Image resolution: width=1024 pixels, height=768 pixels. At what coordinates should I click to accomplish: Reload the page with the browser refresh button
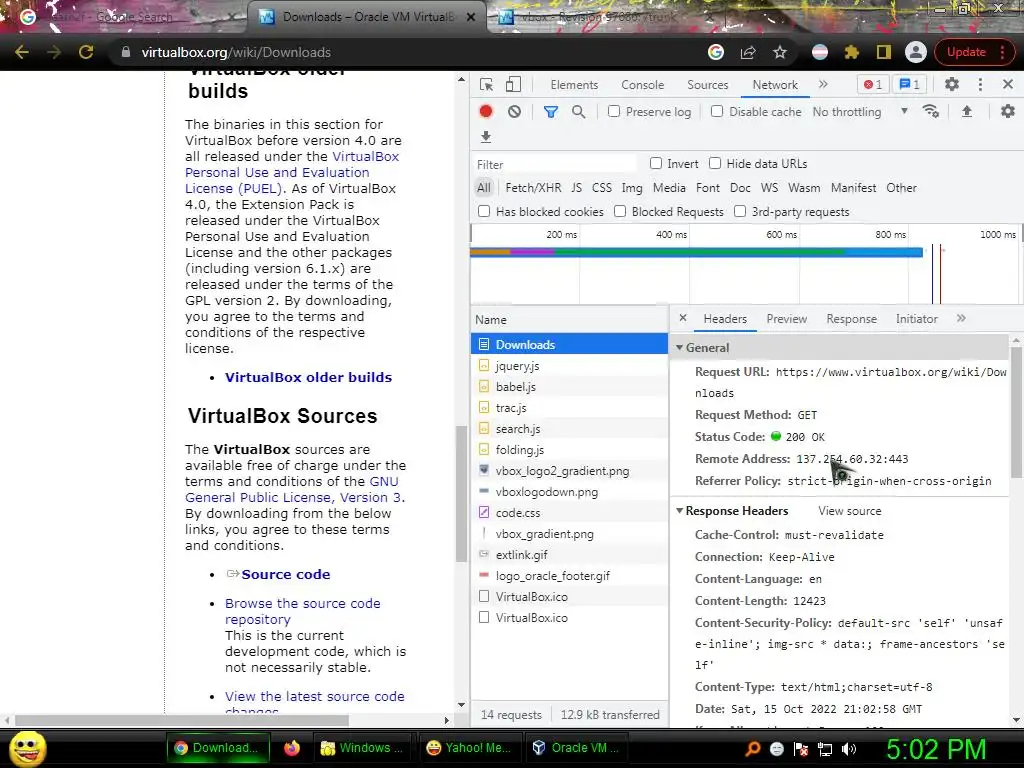pyautogui.click(x=86, y=52)
